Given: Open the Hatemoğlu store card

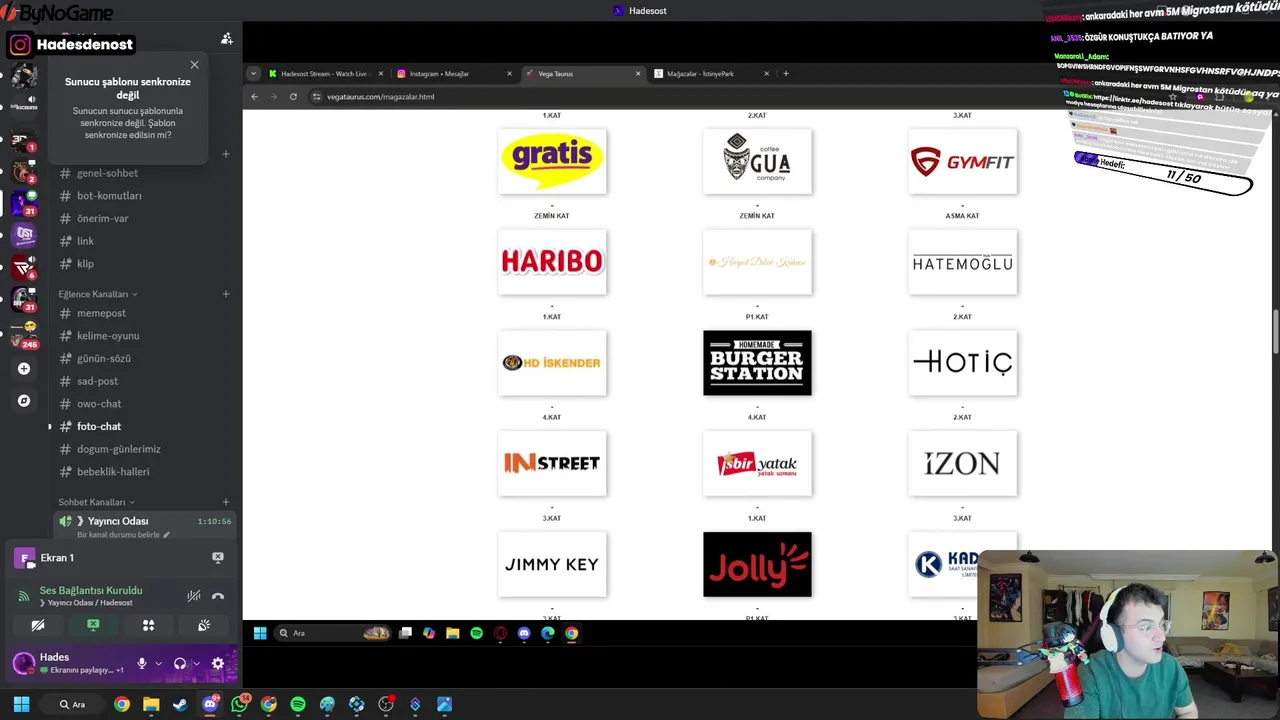Looking at the screenshot, I should (962, 262).
